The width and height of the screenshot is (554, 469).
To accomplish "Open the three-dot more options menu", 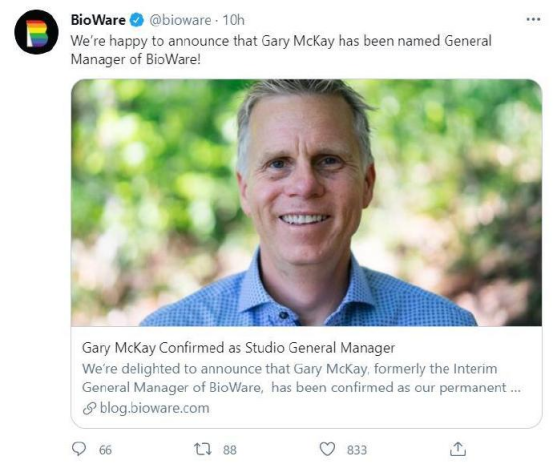I will [533, 19].
